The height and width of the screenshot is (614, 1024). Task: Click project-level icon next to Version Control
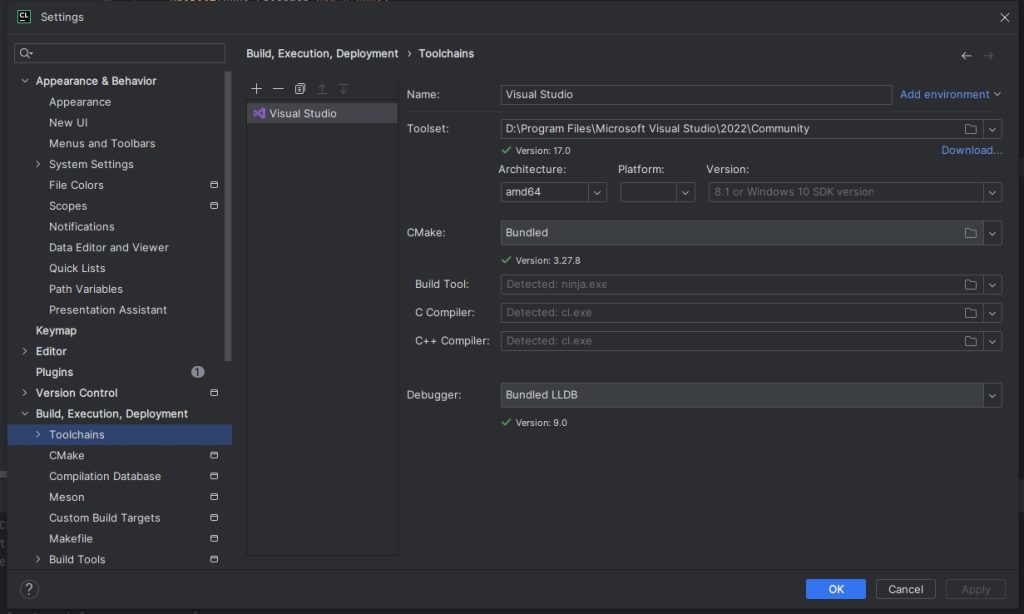click(x=214, y=393)
